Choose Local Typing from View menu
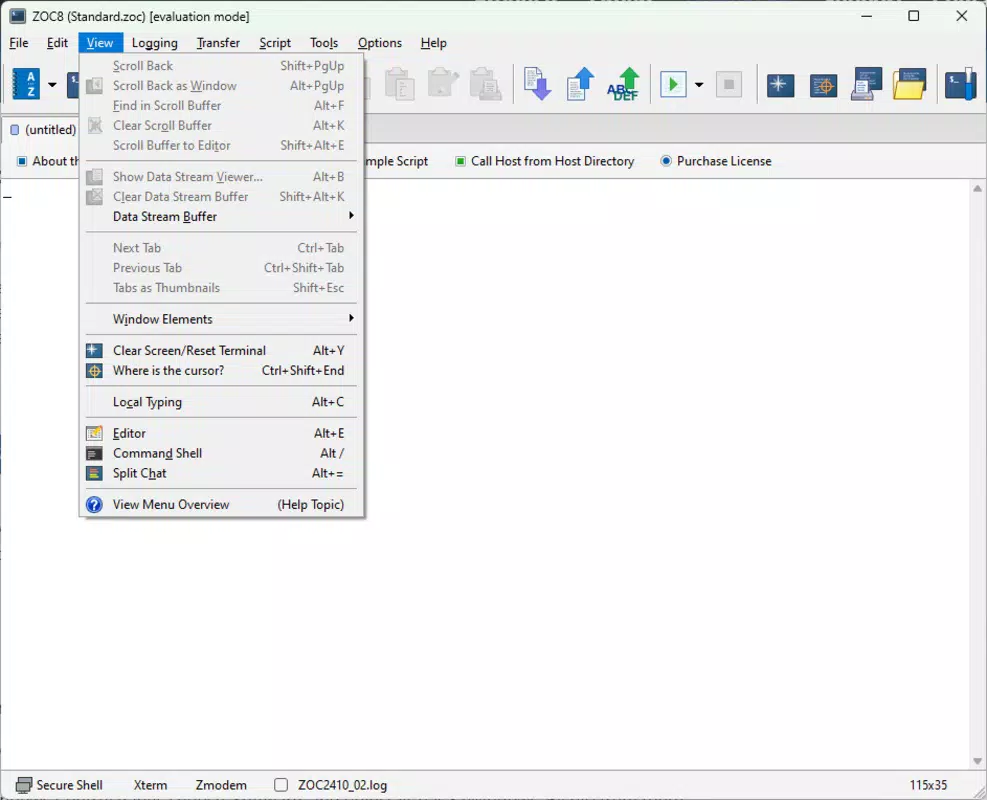Image resolution: width=987 pixels, height=800 pixels. [x=221, y=402]
